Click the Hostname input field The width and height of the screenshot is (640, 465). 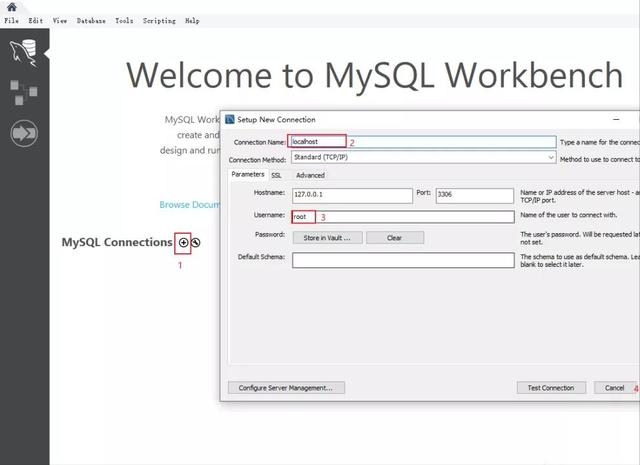click(352, 195)
